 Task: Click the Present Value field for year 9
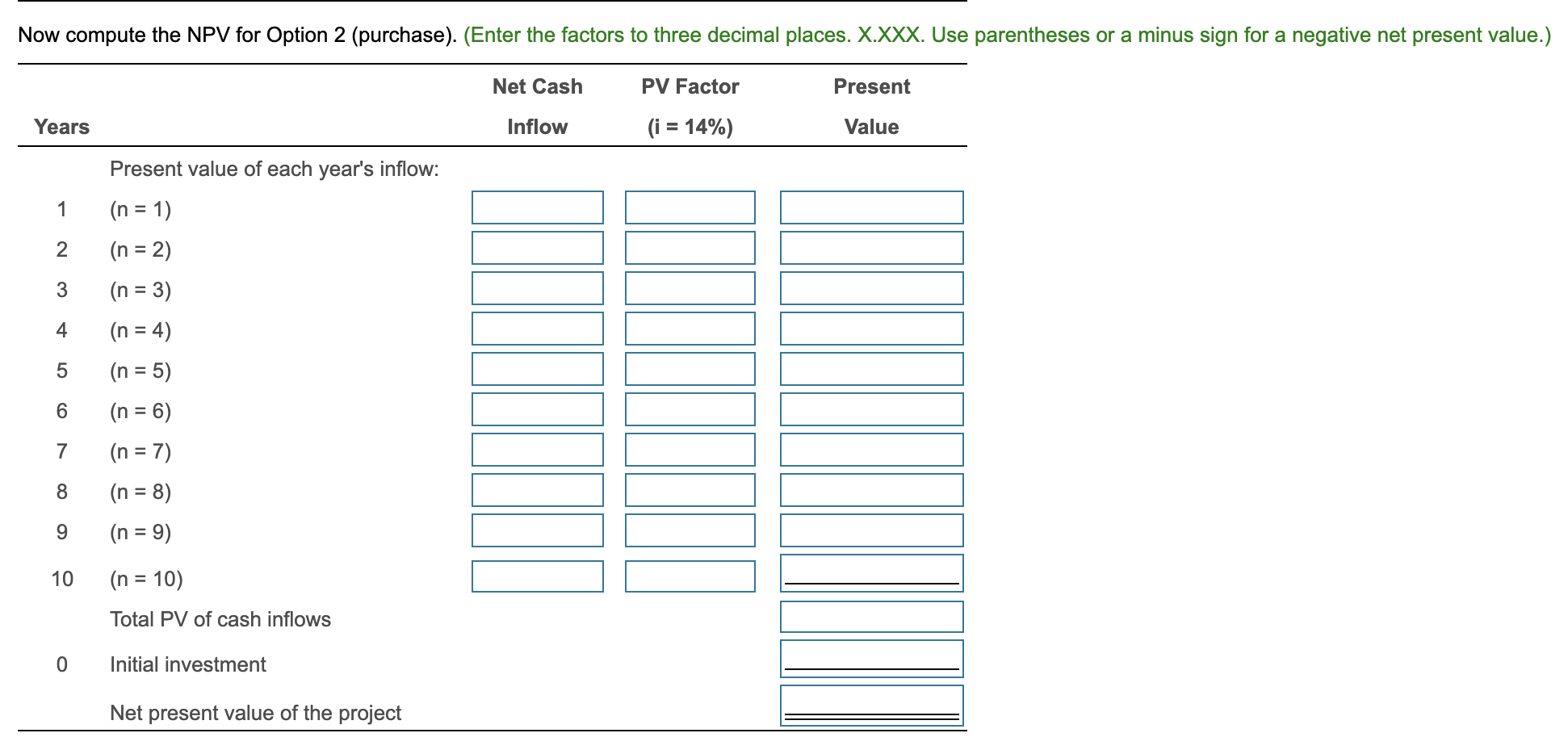click(x=872, y=530)
